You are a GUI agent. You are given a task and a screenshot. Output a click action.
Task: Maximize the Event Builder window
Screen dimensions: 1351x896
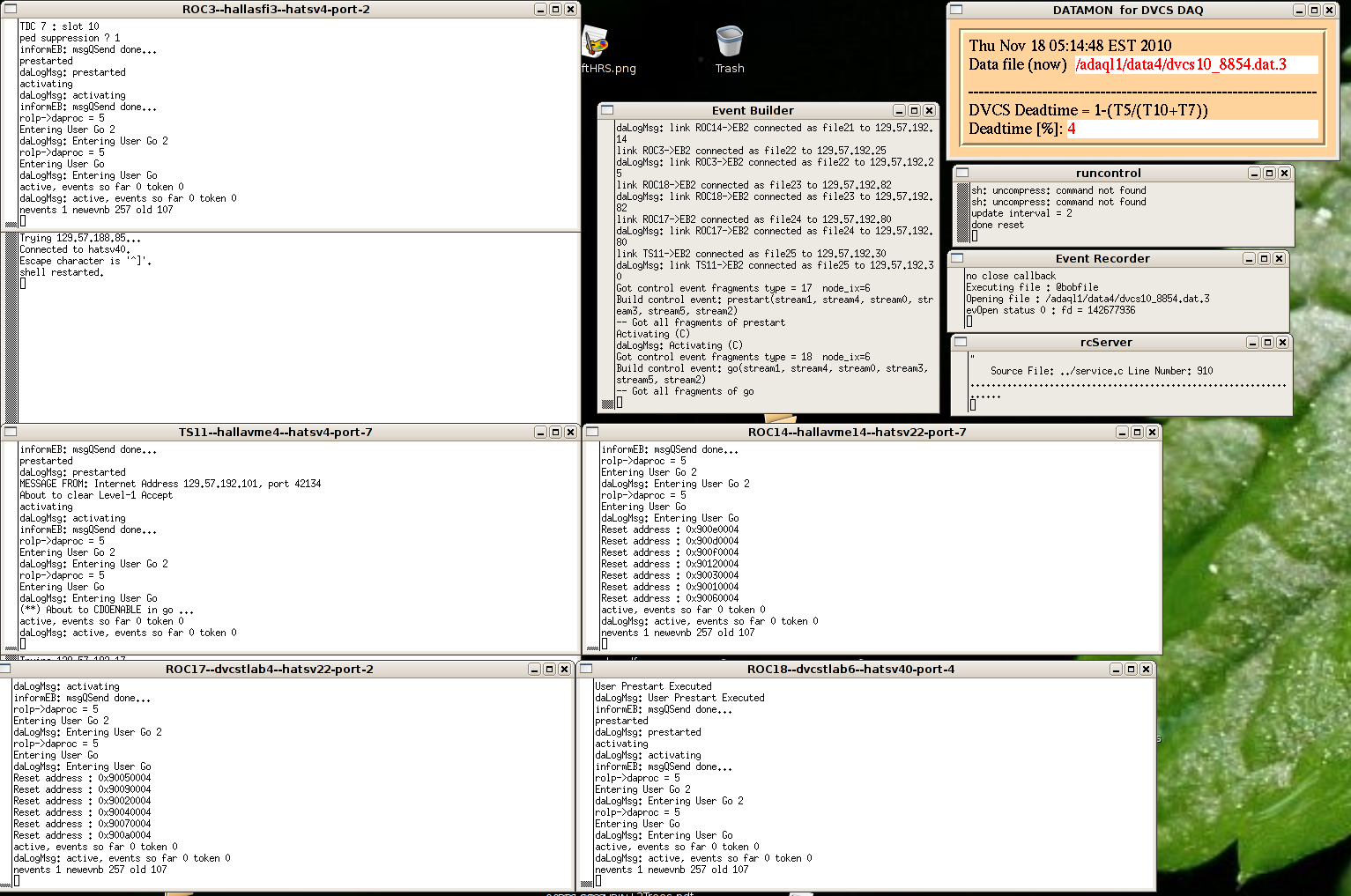tap(914, 111)
